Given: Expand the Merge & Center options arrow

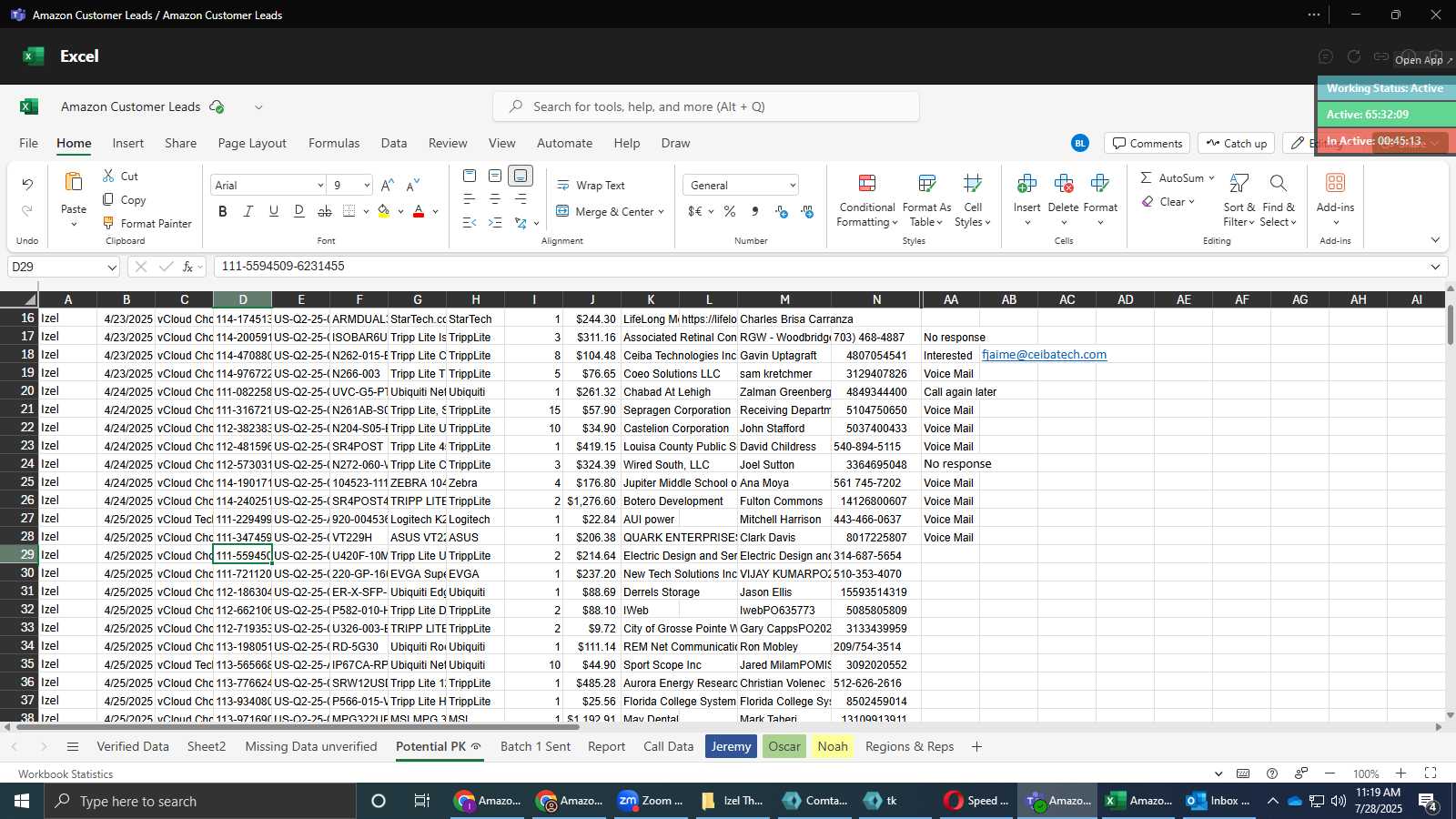Looking at the screenshot, I should click(661, 211).
